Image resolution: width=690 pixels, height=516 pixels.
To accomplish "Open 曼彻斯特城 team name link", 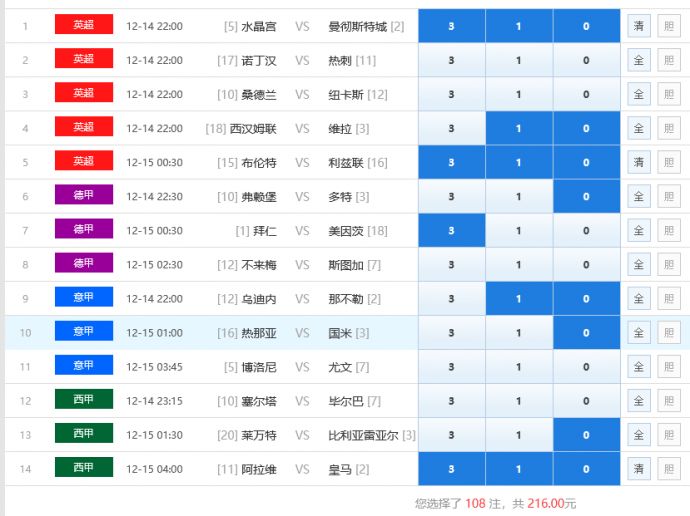I will coord(357,26).
